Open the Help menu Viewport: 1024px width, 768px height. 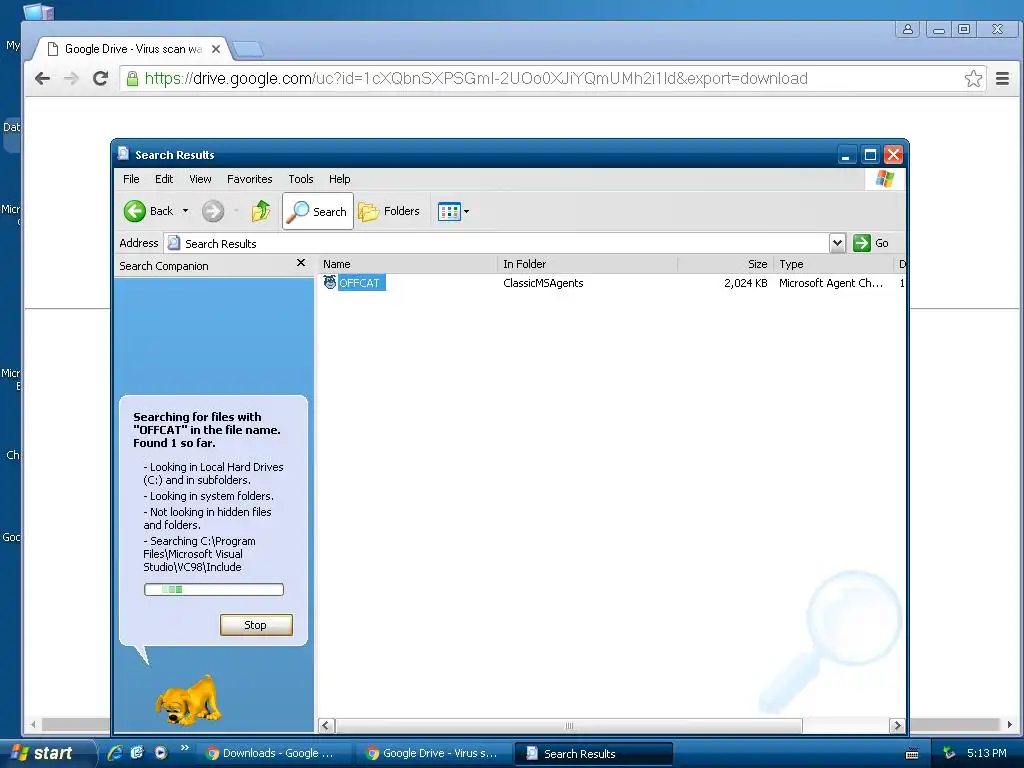coord(340,179)
